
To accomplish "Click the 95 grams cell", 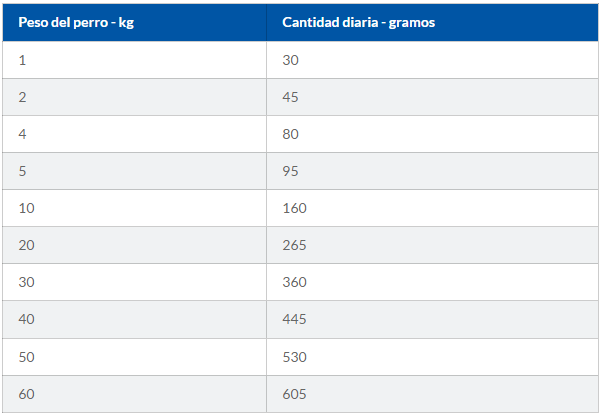I will (x=432, y=171).
